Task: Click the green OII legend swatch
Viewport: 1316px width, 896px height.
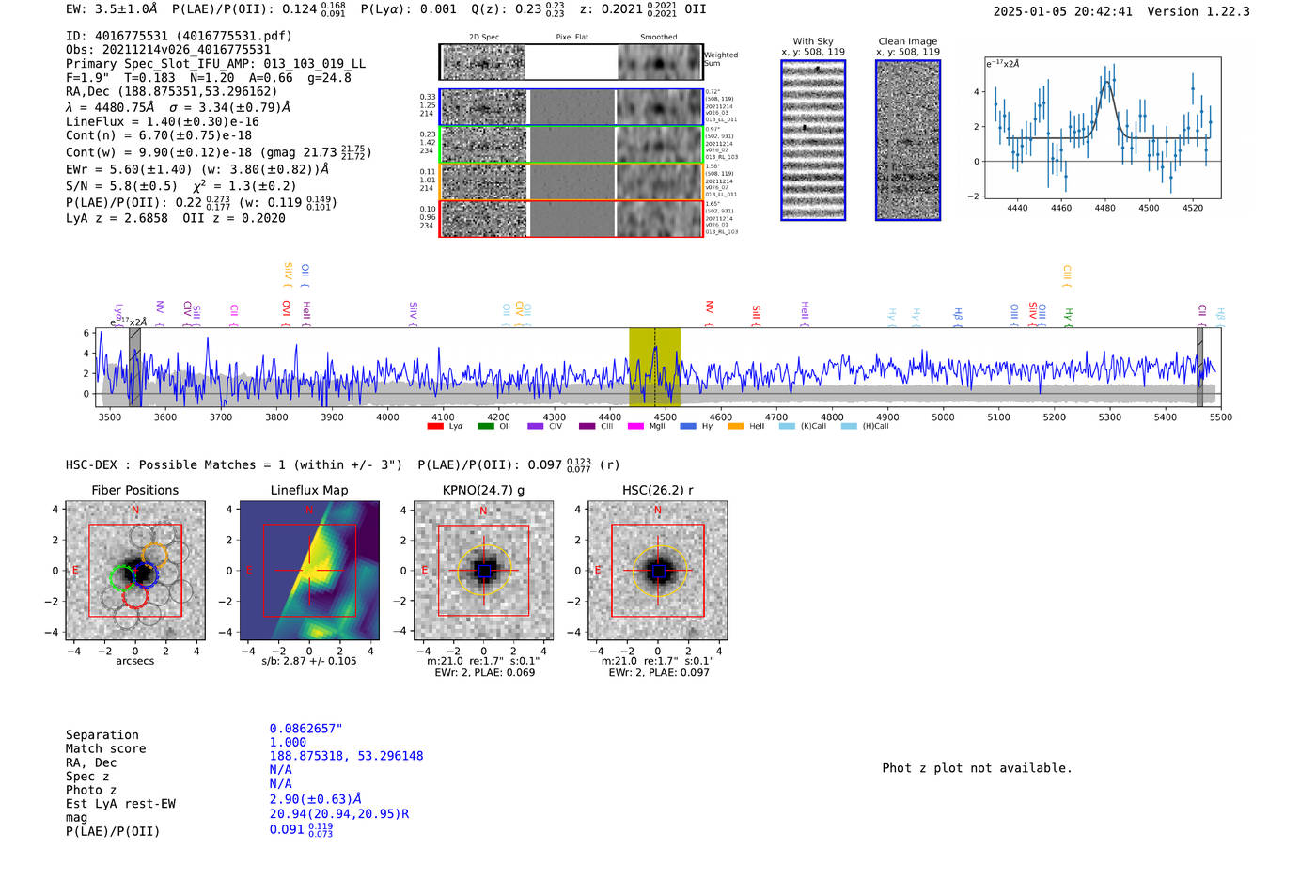Action: [485, 426]
